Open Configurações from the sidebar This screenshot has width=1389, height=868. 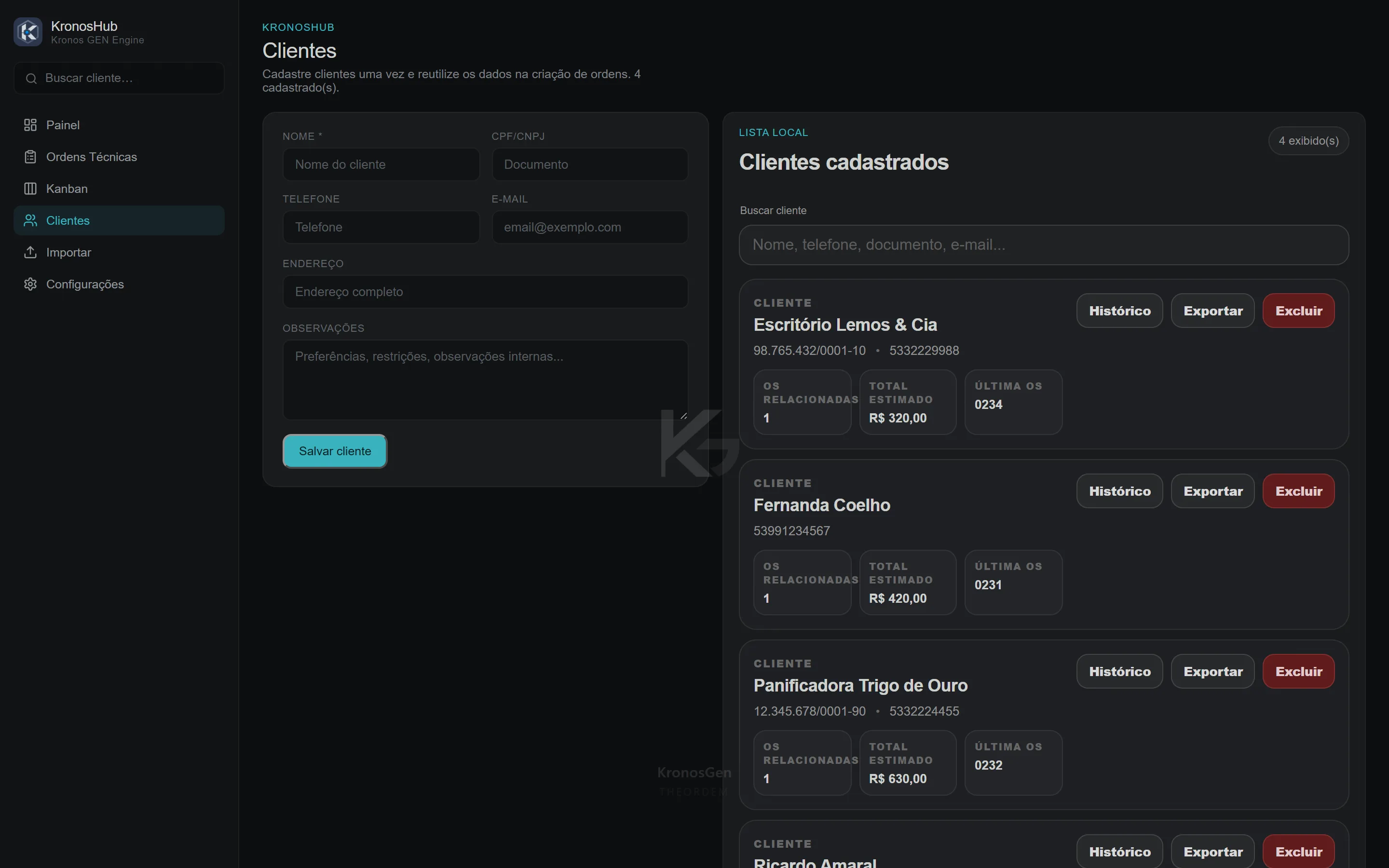click(x=119, y=284)
